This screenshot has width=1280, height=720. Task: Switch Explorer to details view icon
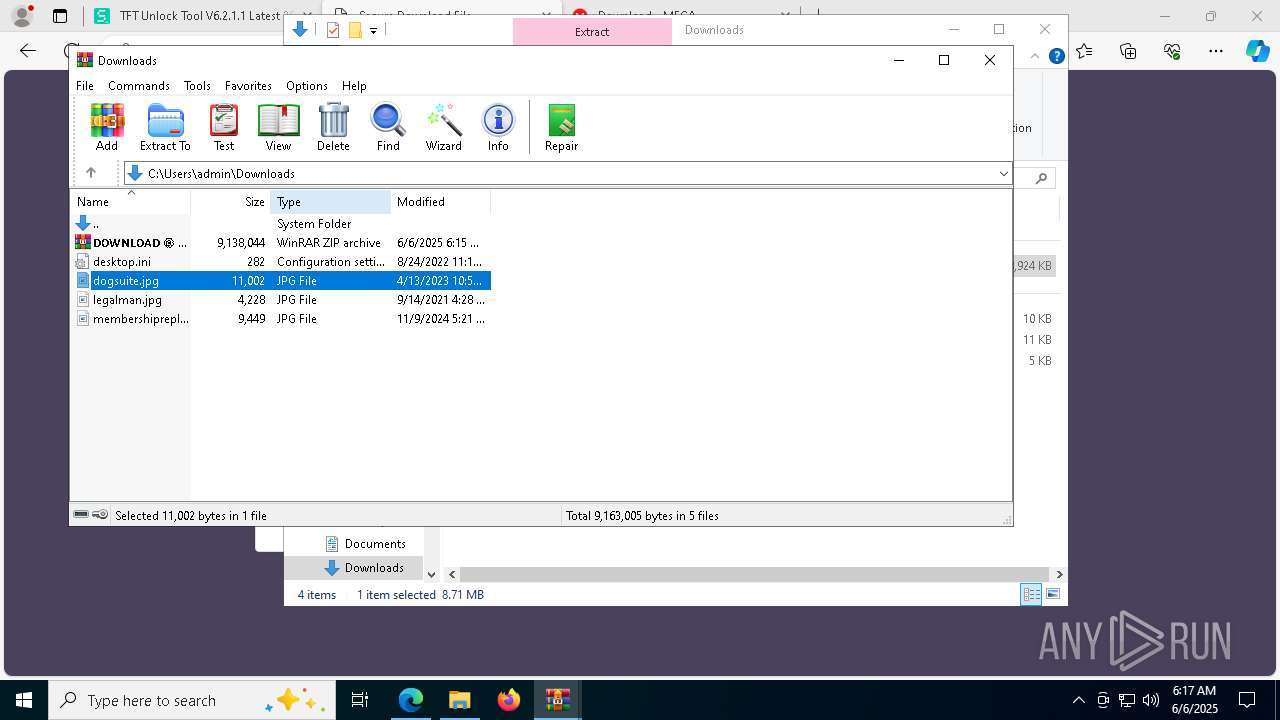1031,594
